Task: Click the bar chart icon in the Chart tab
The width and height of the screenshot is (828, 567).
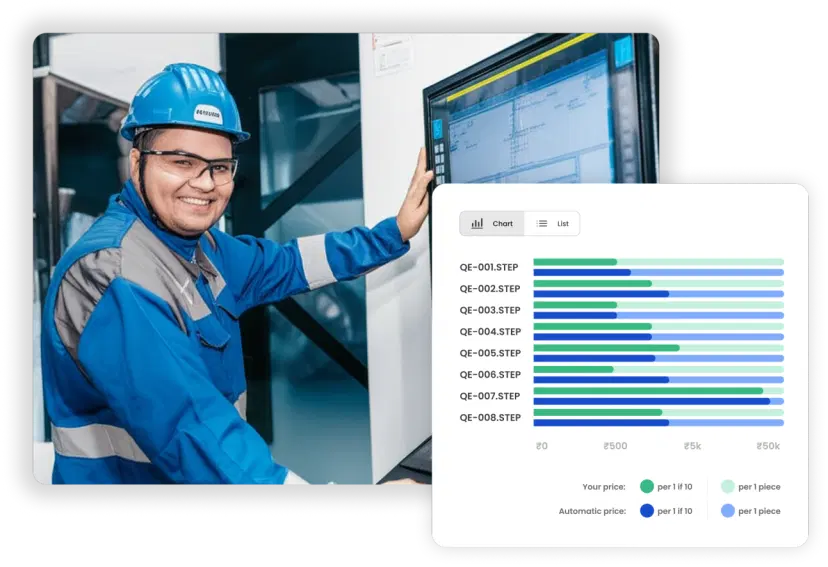Action: 477,224
